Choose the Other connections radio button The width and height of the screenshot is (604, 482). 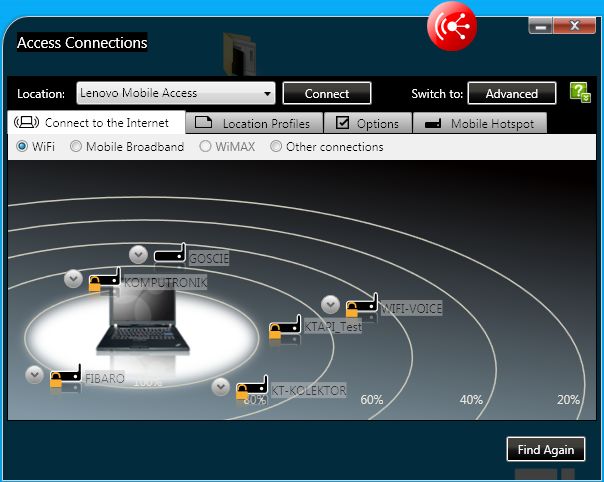click(x=276, y=146)
